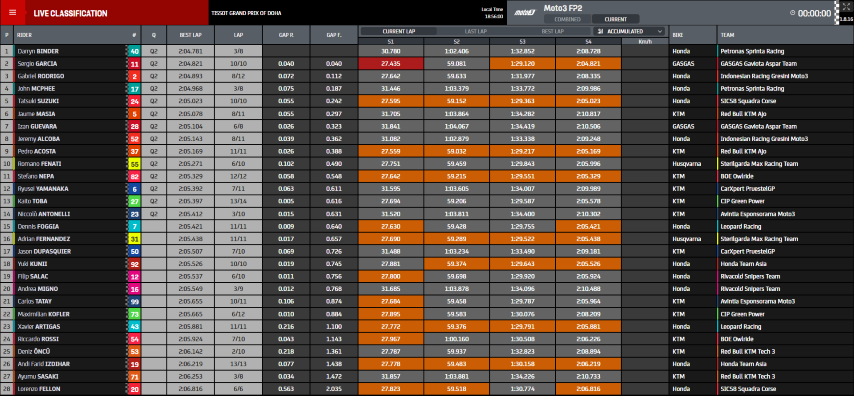Click Leopard Racing team in Foggia's row
Viewport: 854px width, 396px height.
[x=741, y=227]
